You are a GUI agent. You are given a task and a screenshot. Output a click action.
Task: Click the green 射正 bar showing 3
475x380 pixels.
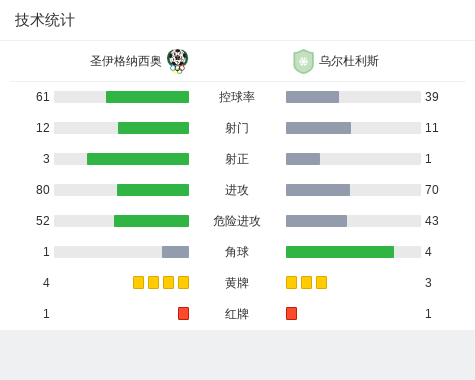[138, 159]
